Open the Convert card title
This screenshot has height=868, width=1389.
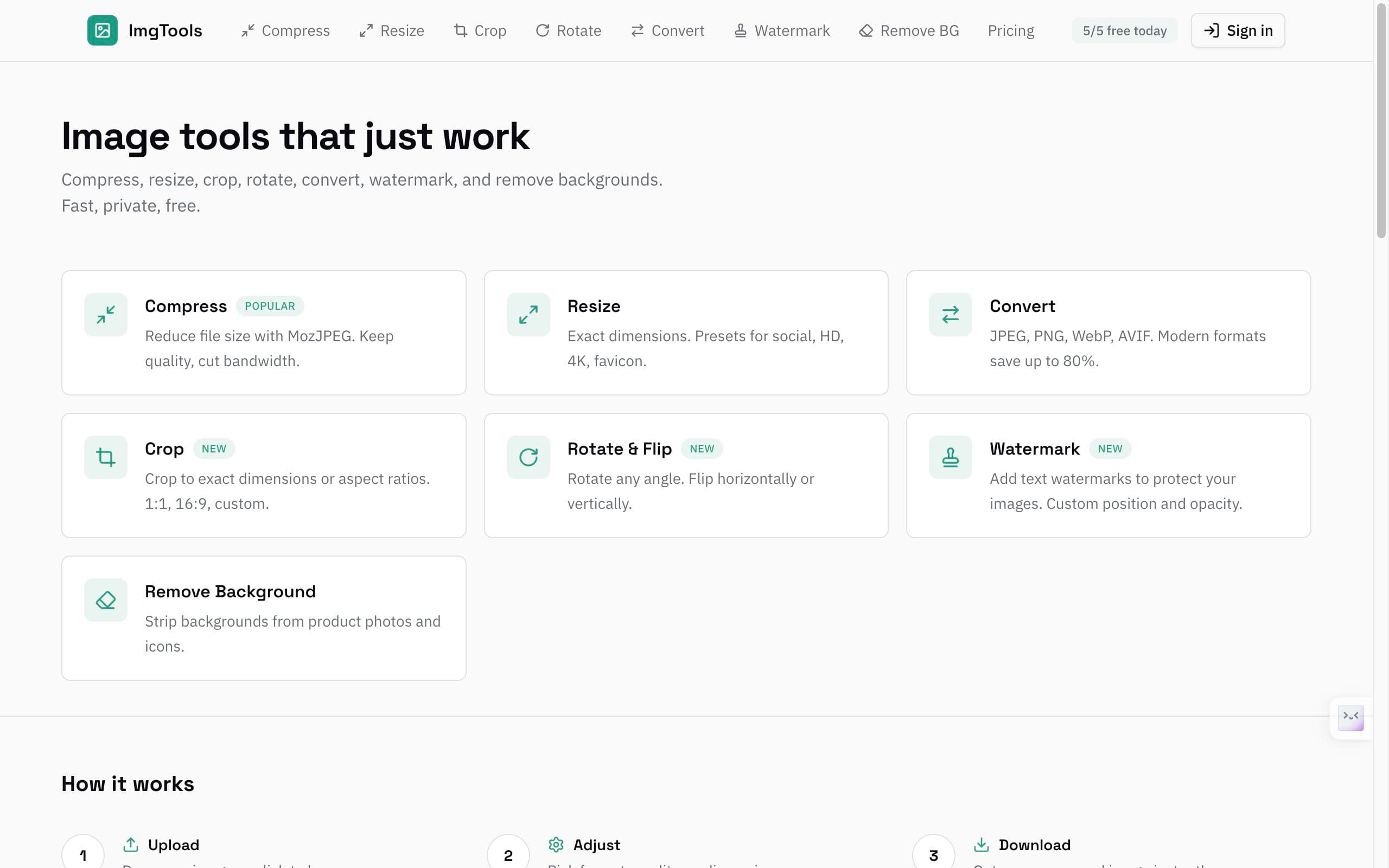(x=1022, y=306)
